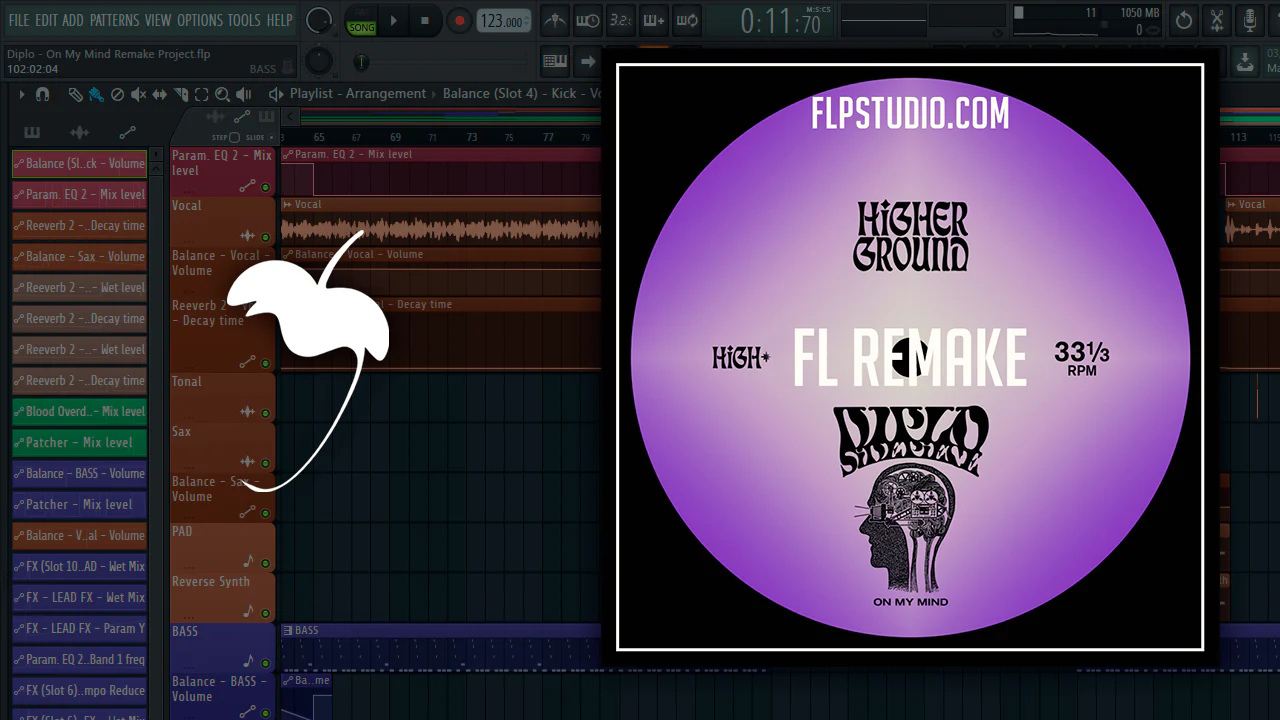This screenshot has width=1280, height=720.
Task: Mute the PAD track LED
Action: point(265,563)
